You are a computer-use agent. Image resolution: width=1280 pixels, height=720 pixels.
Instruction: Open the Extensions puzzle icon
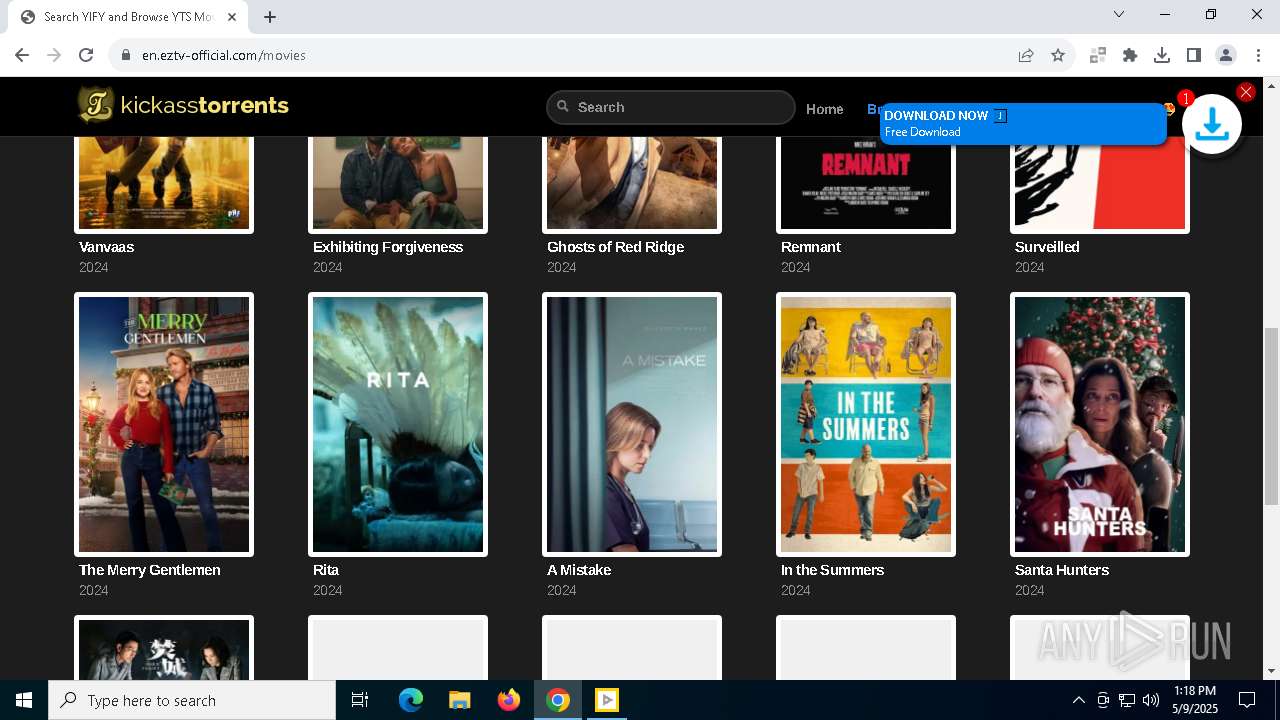coord(1130,55)
